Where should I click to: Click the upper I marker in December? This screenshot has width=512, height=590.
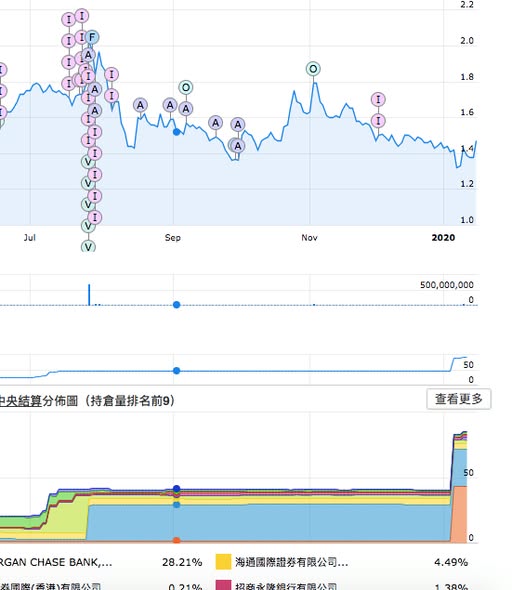[x=378, y=100]
